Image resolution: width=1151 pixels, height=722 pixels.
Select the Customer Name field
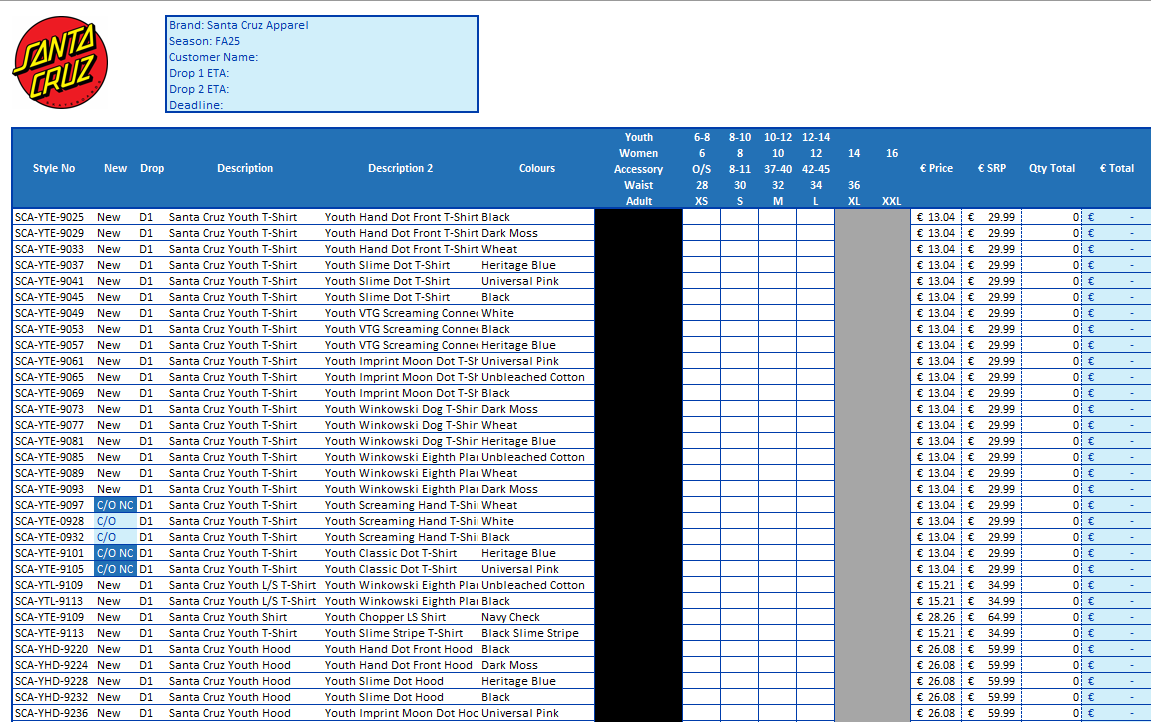coord(213,57)
